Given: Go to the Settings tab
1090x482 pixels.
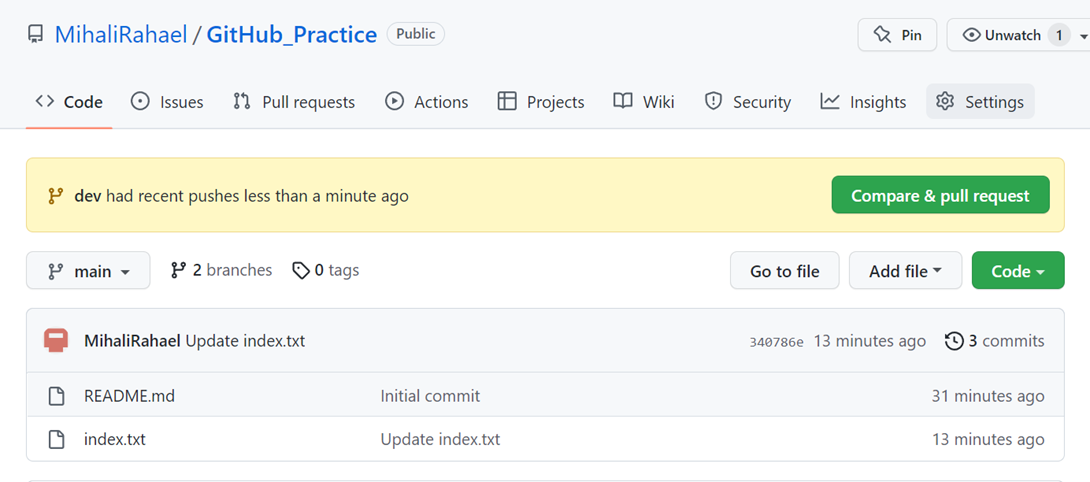Looking at the screenshot, I should [x=980, y=102].
